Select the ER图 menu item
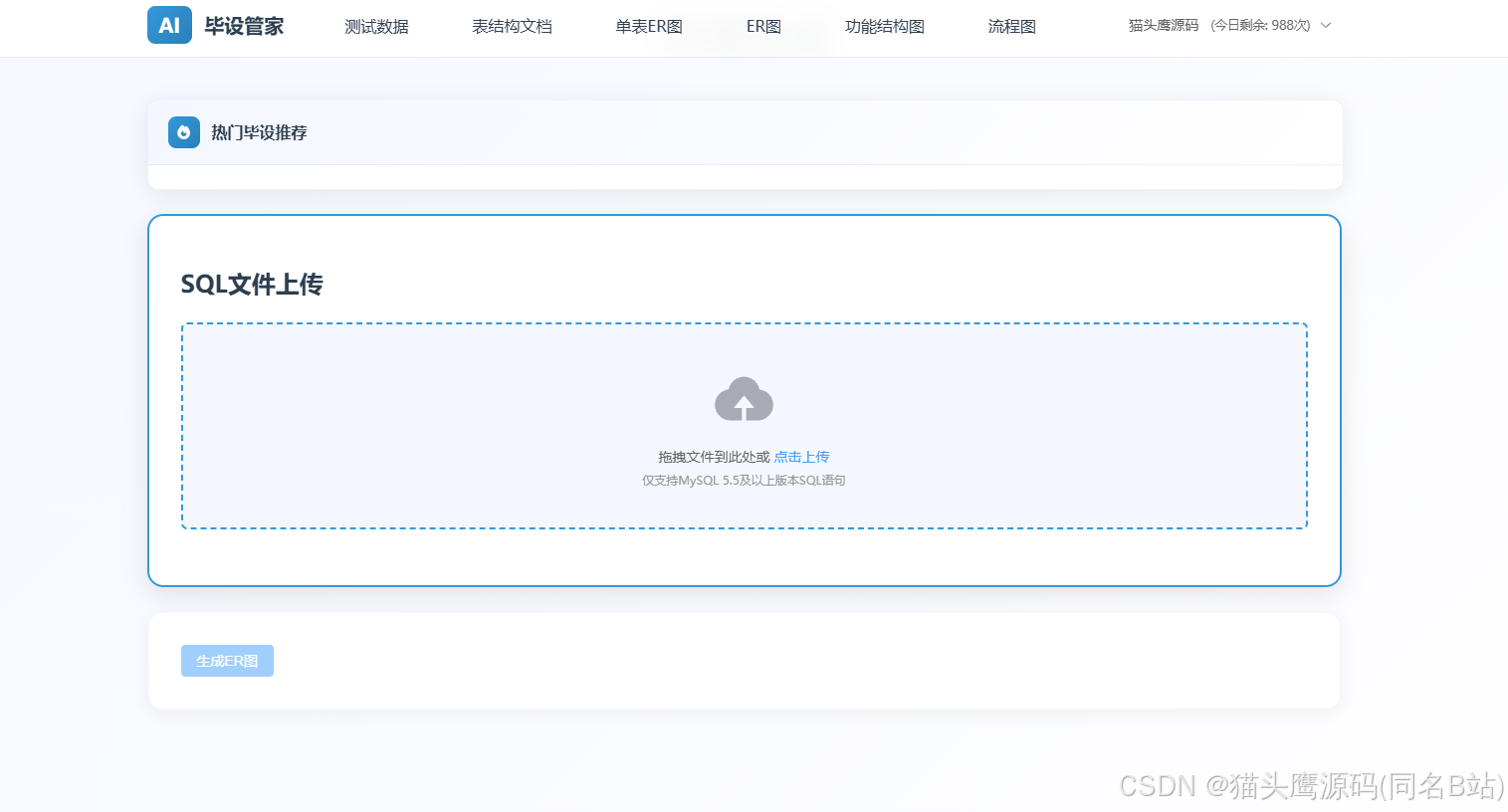The width and height of the screenshot is (1508, 812). tap(763, 27)
